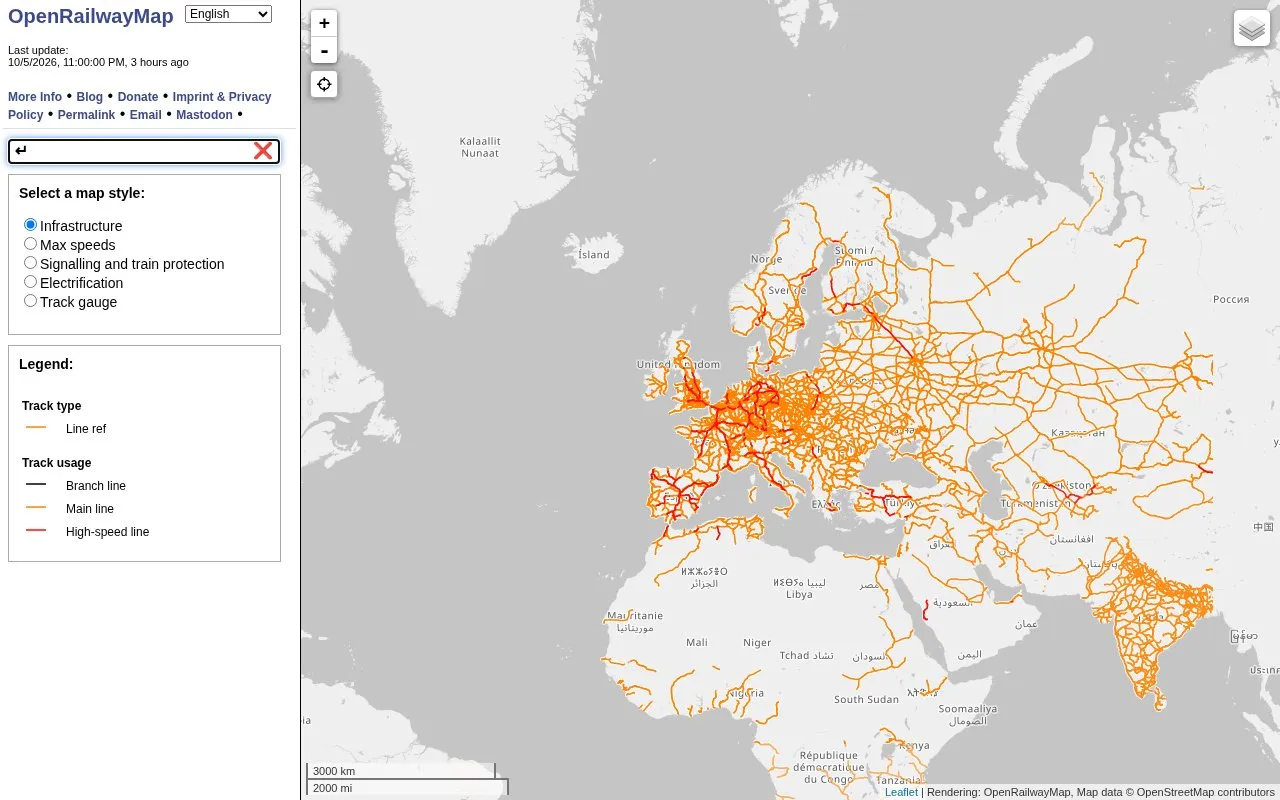Click the Niger map label
The height and width of the screenshot is (800, 1280).
(x=757, y=643)
